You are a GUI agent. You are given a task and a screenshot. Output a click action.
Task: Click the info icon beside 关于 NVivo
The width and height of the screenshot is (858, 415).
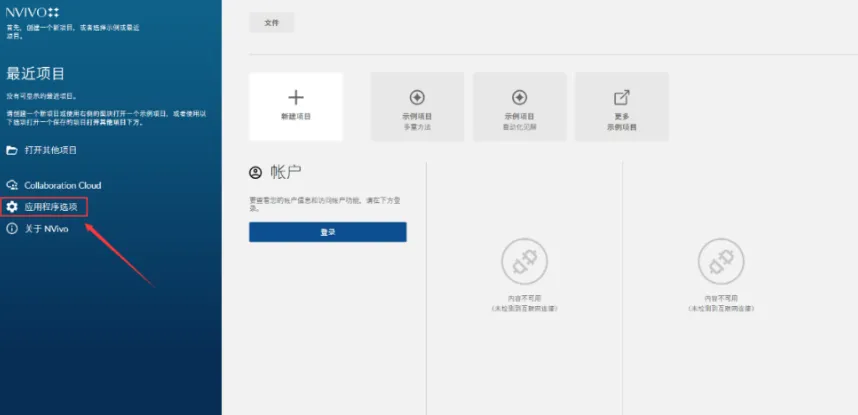(11, 229)
